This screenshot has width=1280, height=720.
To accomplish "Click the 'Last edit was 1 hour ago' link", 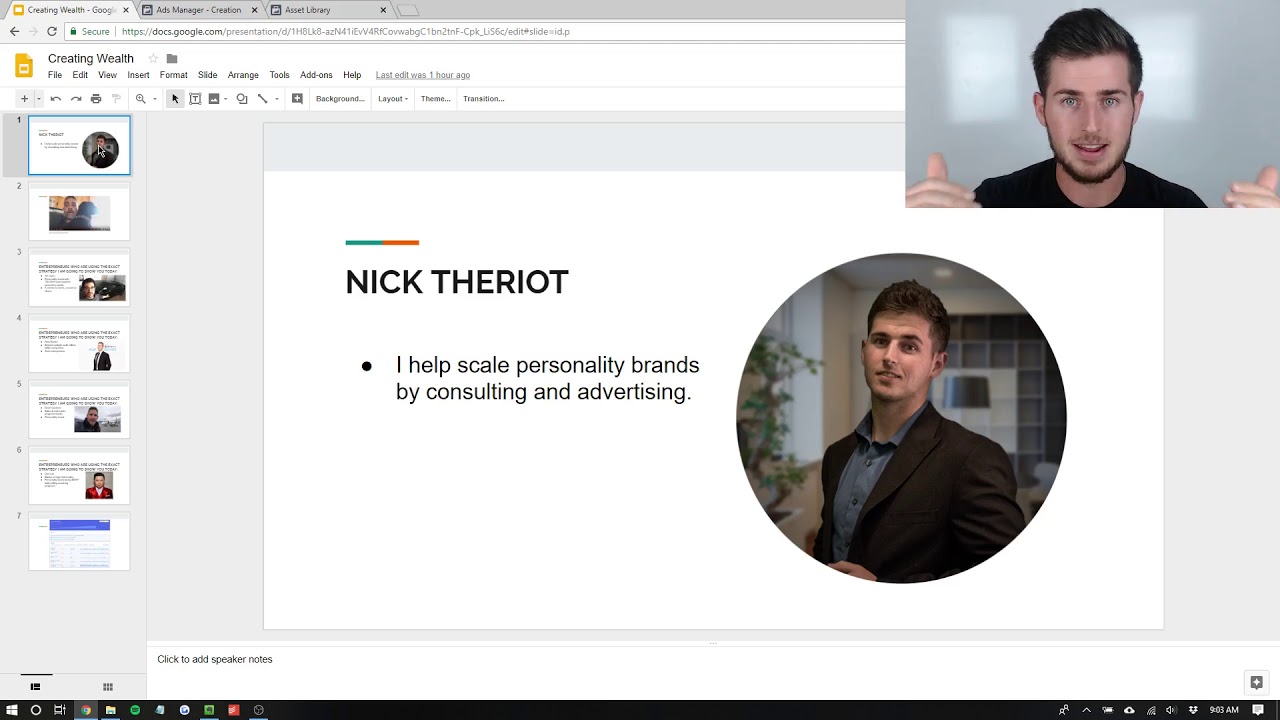I will 423,75.
